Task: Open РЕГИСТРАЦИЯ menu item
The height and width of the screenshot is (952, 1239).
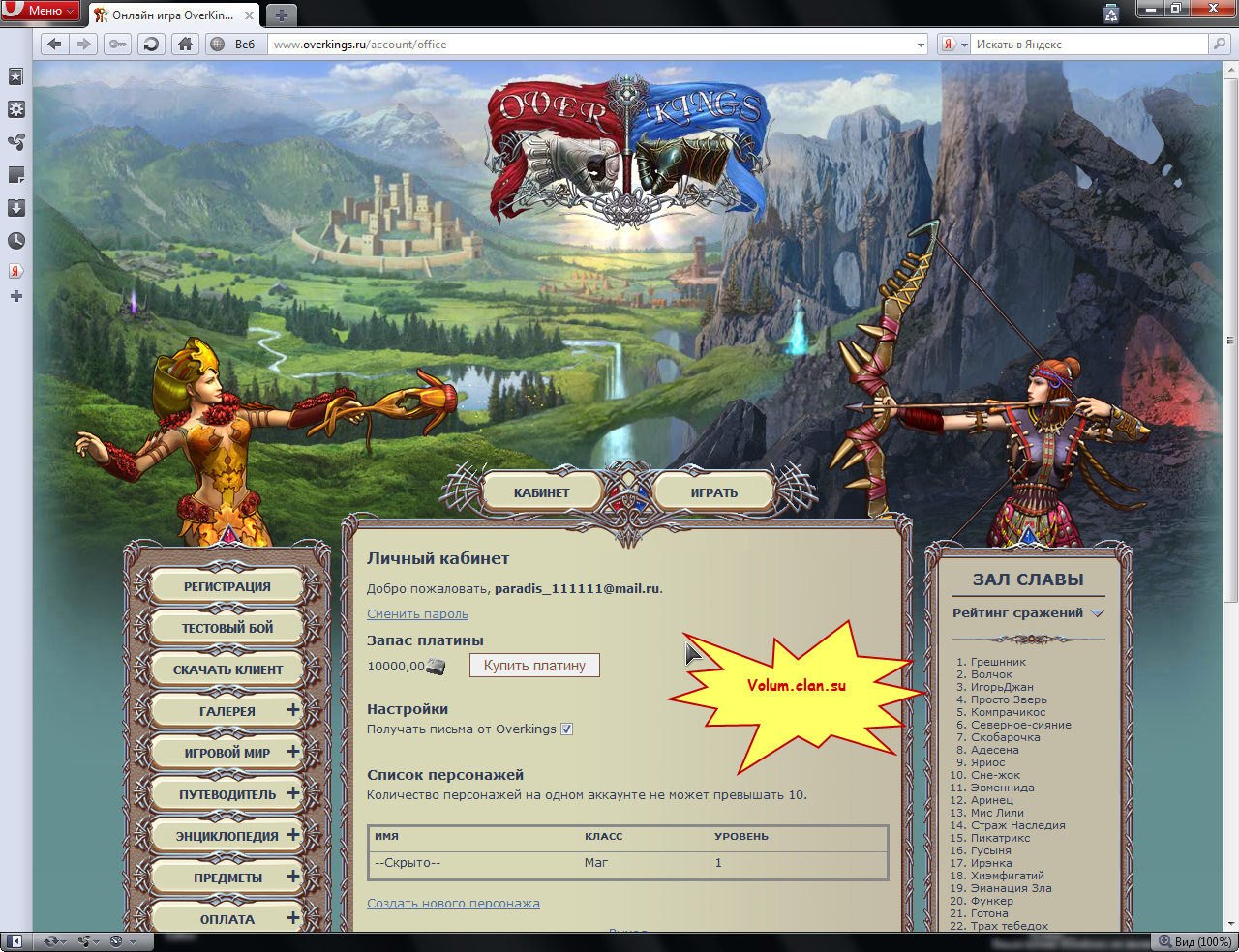Action: [x=227, y=586]
